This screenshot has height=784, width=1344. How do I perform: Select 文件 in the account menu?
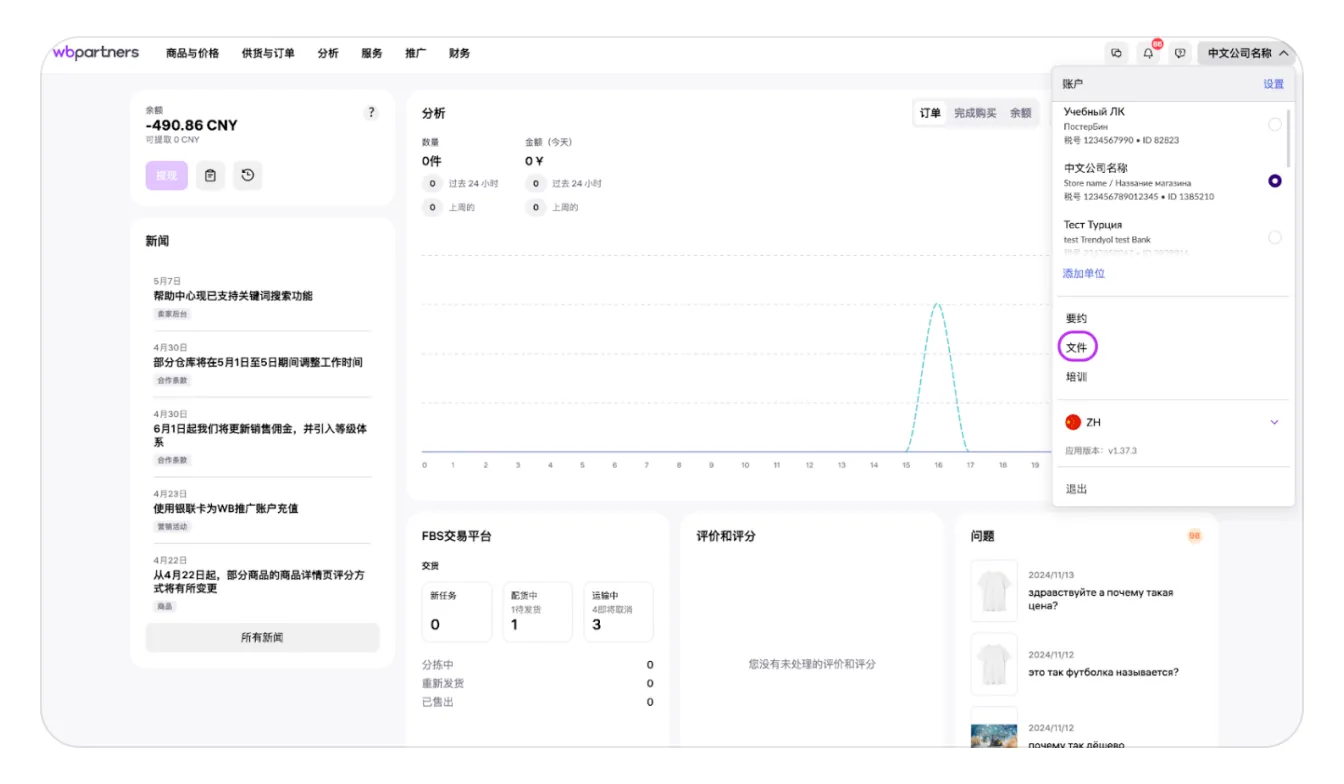pyautogui.click(x=1076, y=348)
